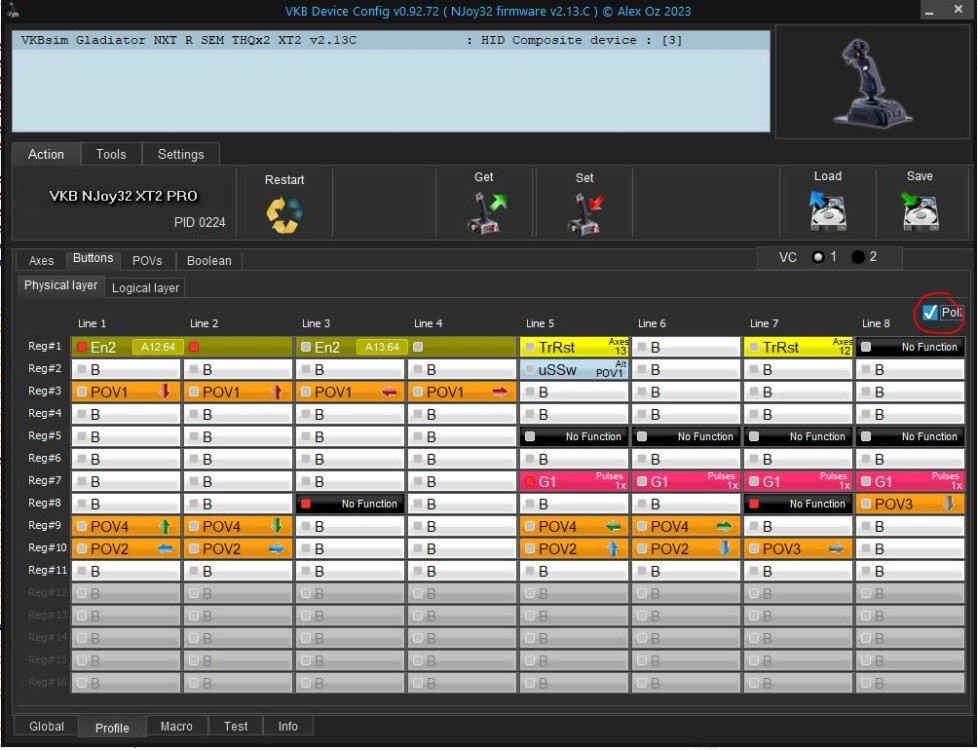The height and width of the screenshot is (750, 978).
Task: Click TrRst Axes 13 cell in Line 5
Action: [574, 347]
